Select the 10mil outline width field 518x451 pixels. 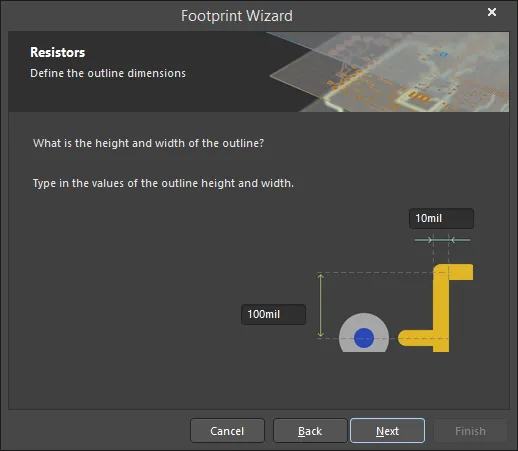441,218
